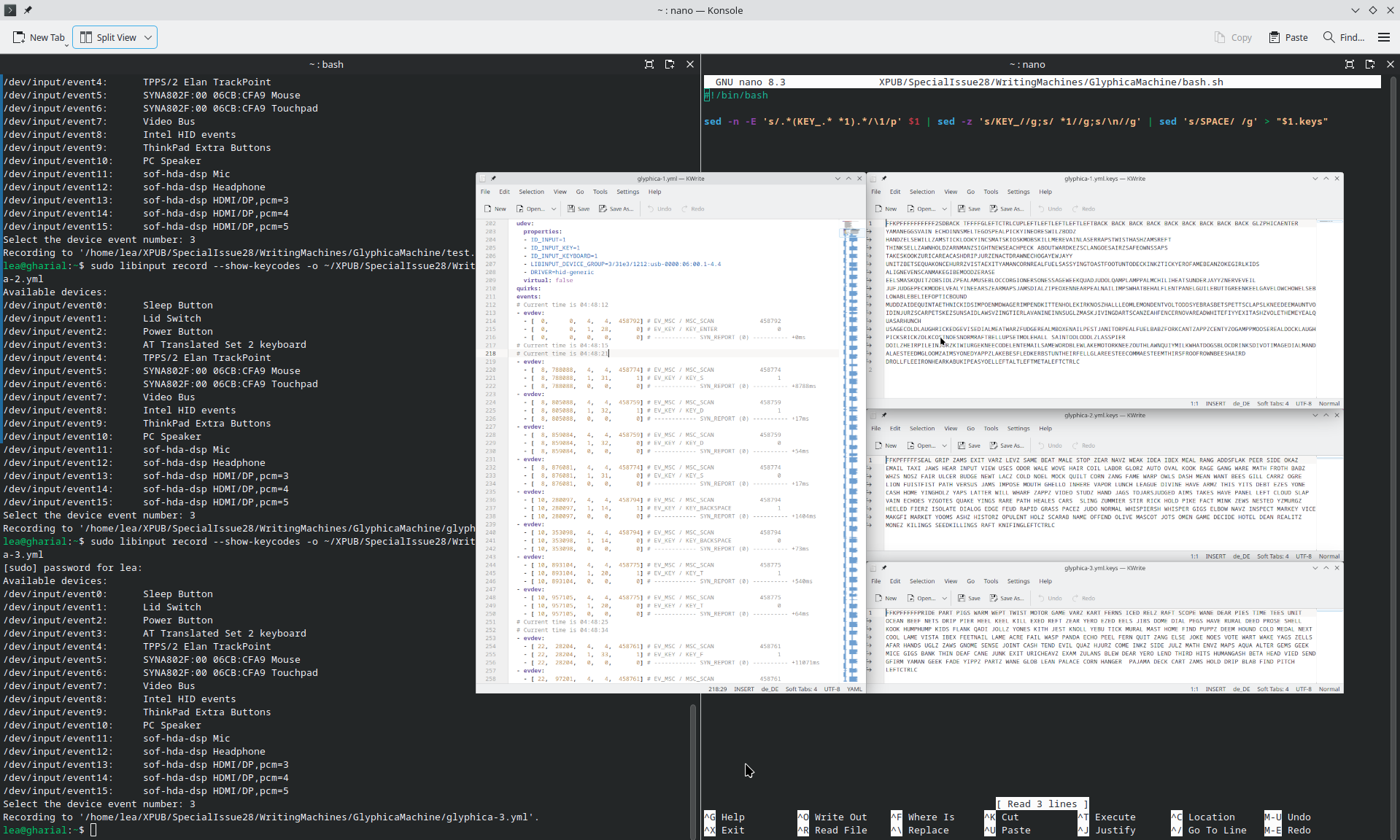Screen dimensions: 1400x840
Task: Click the bash prompt input at bottom
Action: tap(93, 830)
